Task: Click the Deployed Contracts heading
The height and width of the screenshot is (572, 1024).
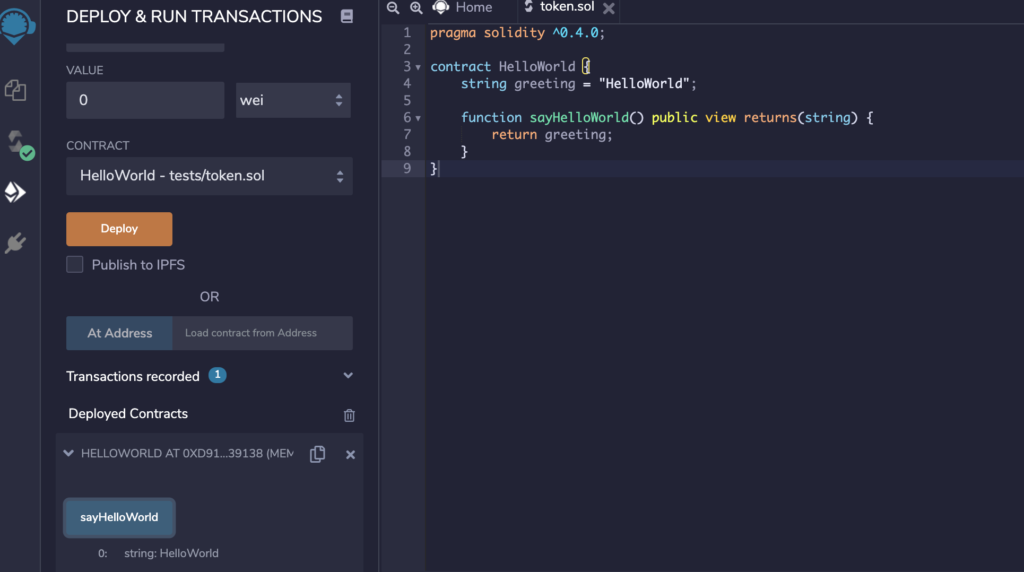Action: tap(128, 413)
